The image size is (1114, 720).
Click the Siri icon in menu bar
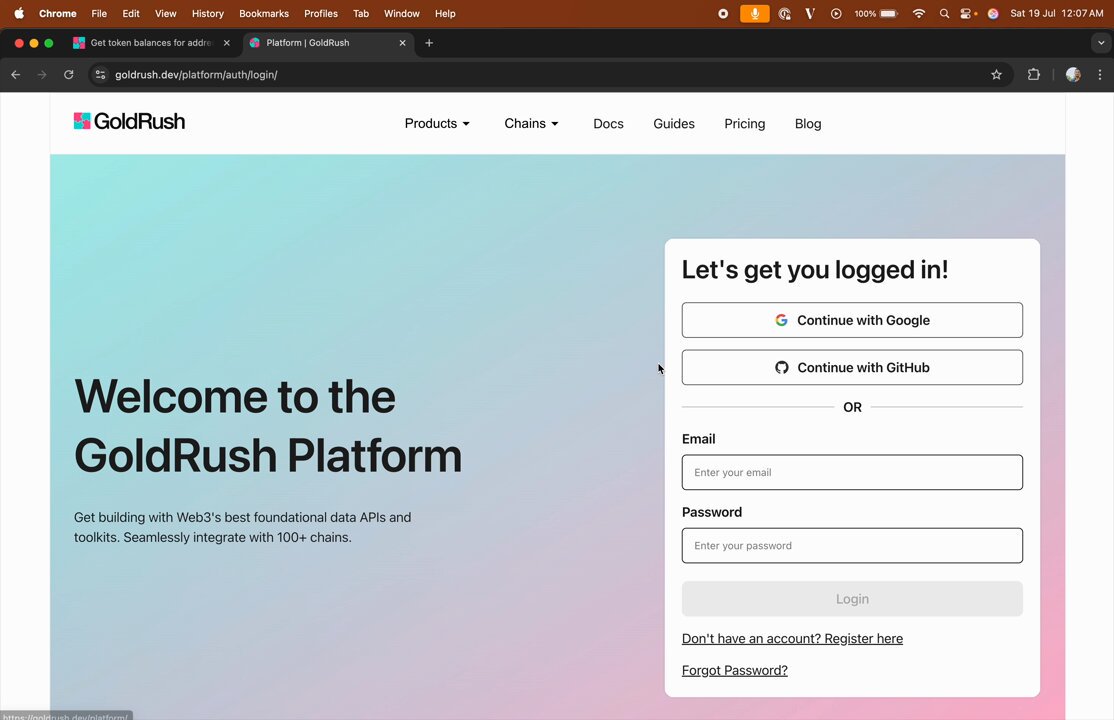(993, 14)
